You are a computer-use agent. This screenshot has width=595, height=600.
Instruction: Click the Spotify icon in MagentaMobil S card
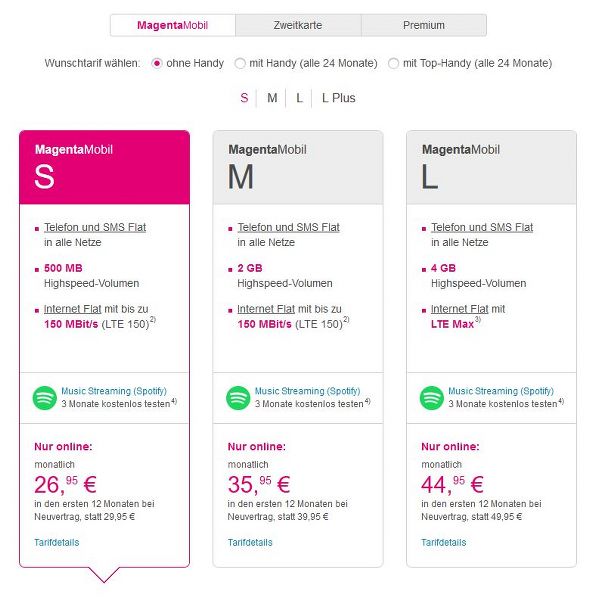pyautogui.click(x=45, y=398)
